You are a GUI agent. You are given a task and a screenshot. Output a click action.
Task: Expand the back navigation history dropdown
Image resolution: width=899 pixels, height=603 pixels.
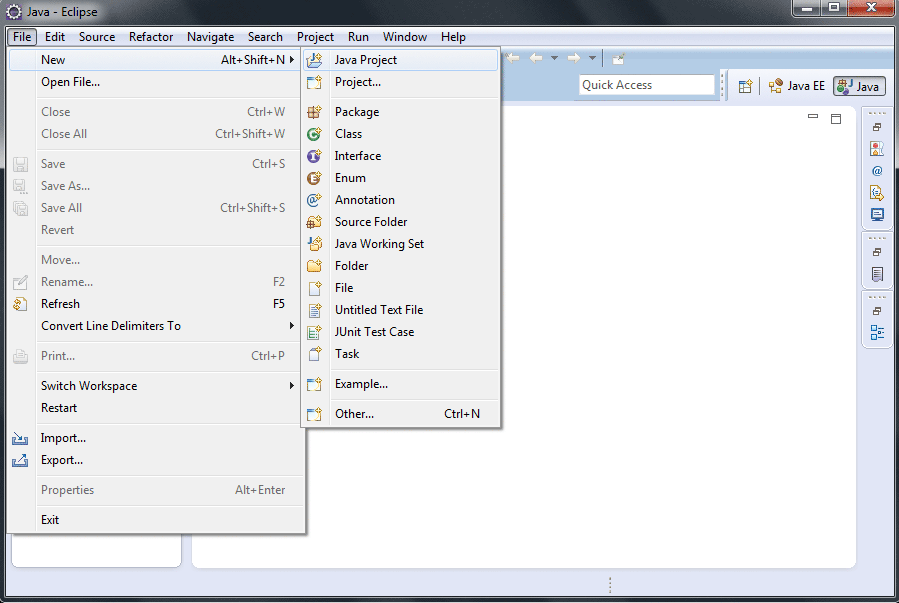(x=553, y=57)
